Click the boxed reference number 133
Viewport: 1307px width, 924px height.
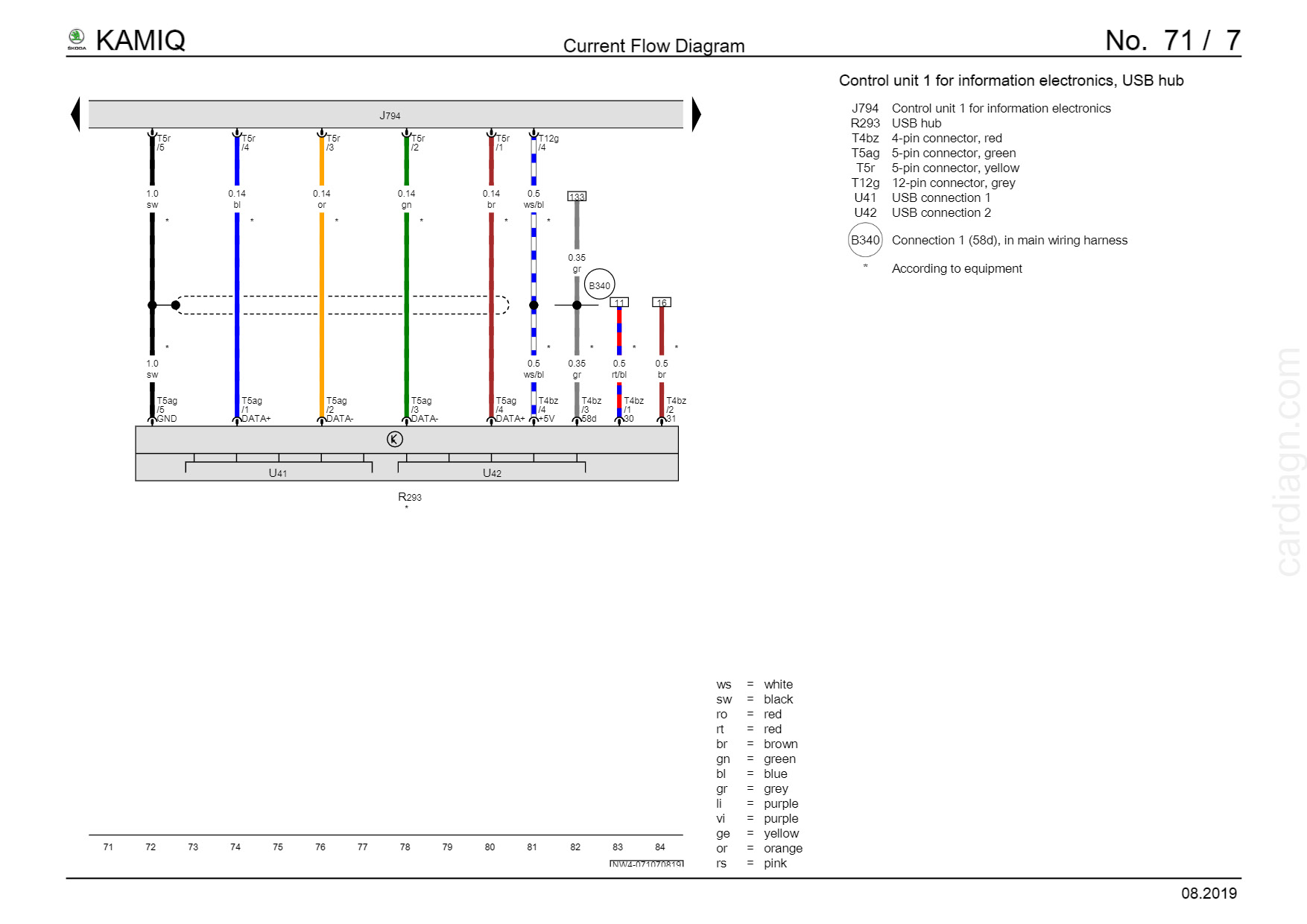pyautogui.click(x=577, y=197)
